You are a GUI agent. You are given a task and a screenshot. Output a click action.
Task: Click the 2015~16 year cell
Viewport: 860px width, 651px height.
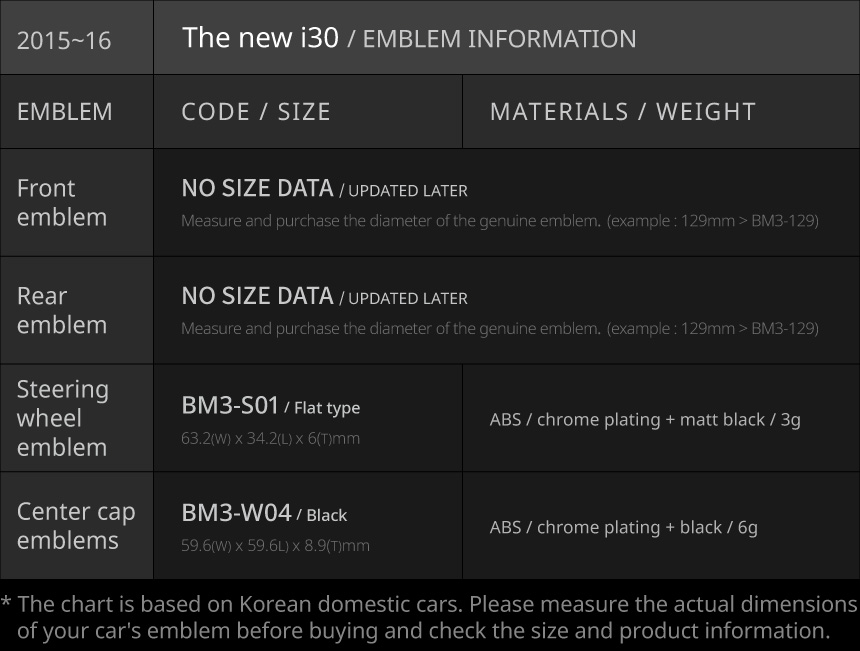[x=64, y=40]
